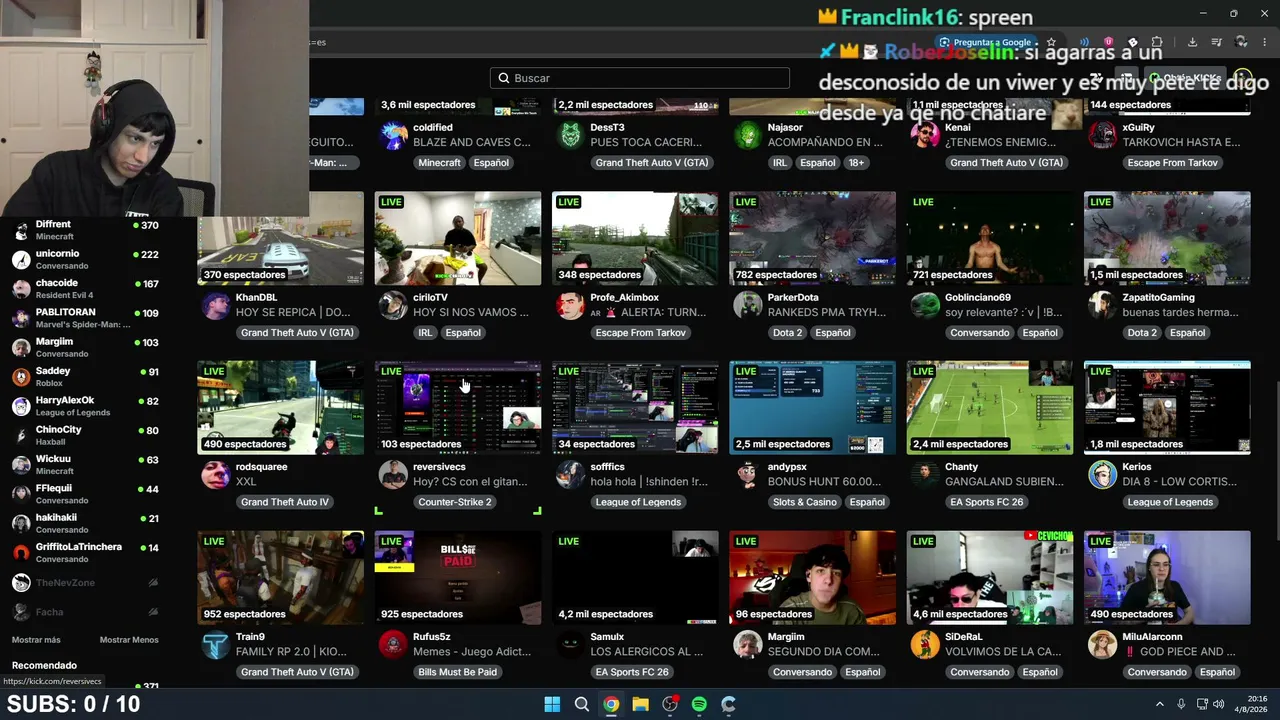Open ChinoCity's avatar in followed list
This screenshot has height=720, width=1280.
point(21,435)
